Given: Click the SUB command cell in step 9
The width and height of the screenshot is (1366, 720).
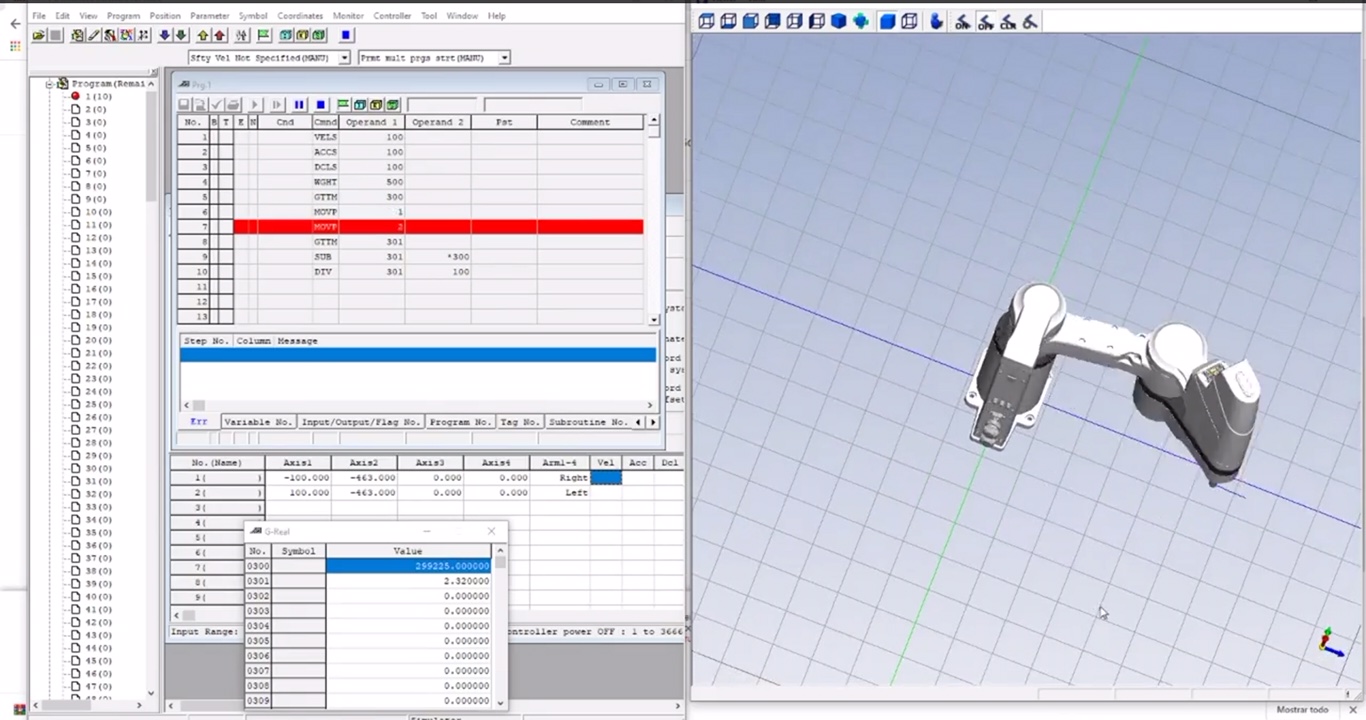Looking at the screenshot, I should pos(325,257).
